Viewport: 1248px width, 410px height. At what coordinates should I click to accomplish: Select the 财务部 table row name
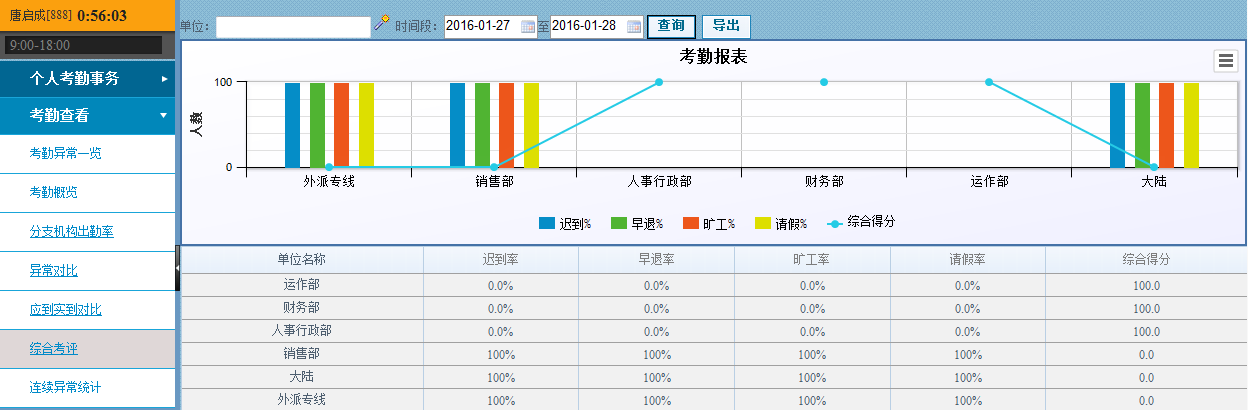tap(301, 308)
